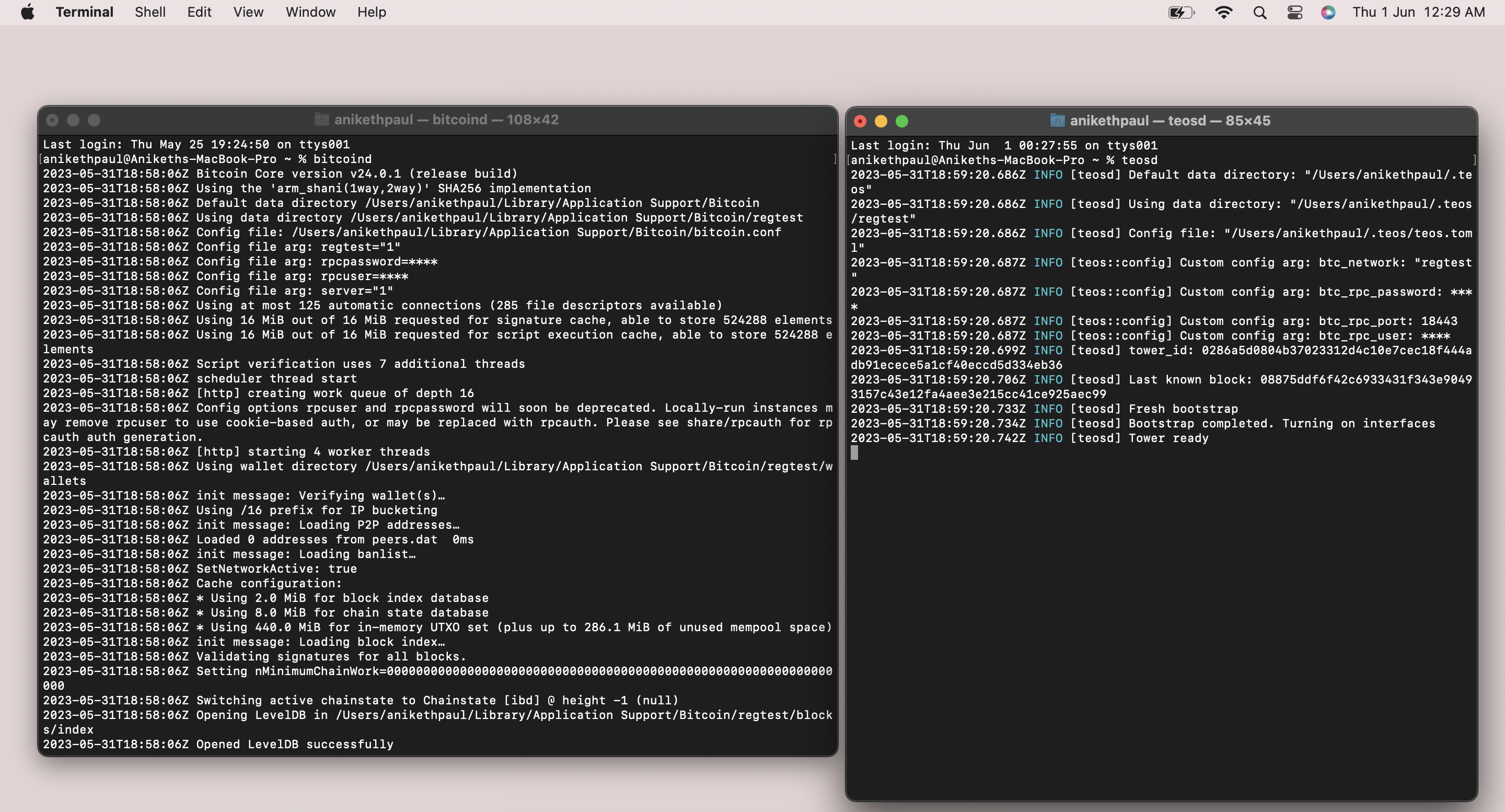
Task: Click the 'SetNetworkActive: true' line
Action: pyautogui.click(x=199, y=569)
